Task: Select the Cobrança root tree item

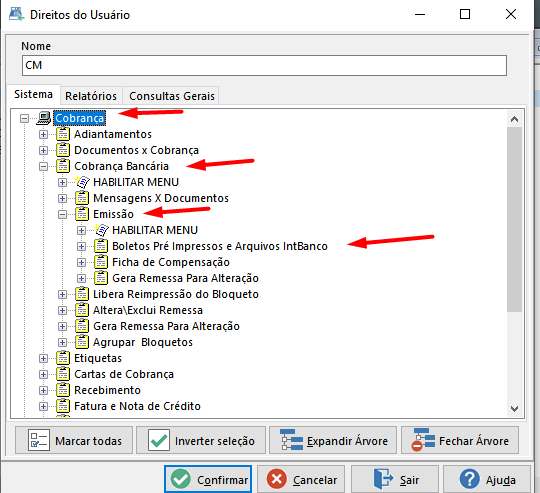Action: 80,118
